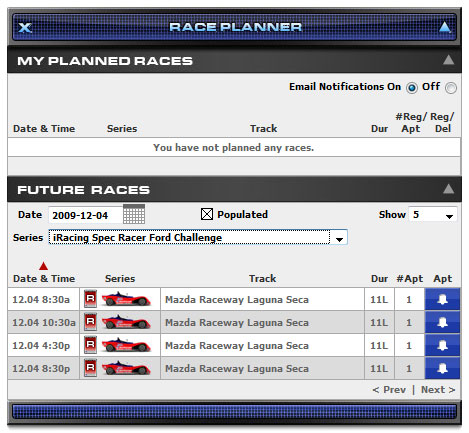Select the 12.04 10:30a date cell

tap(44, 322)
